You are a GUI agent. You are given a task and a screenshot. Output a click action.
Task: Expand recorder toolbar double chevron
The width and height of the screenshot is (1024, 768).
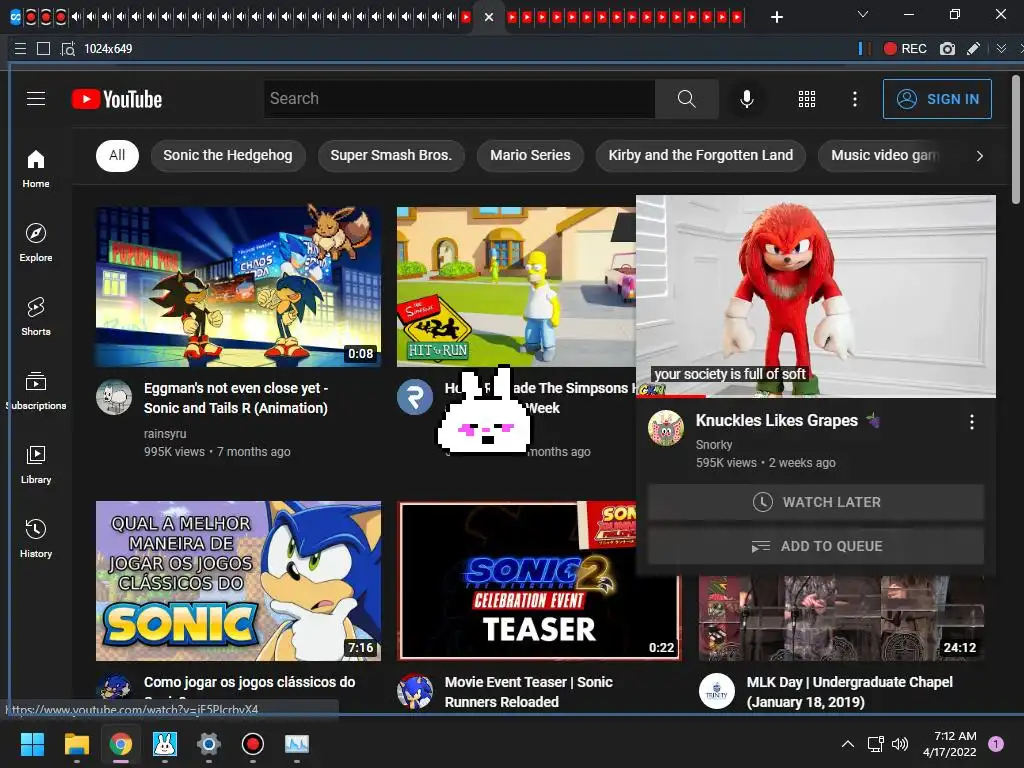[1000, 48]
